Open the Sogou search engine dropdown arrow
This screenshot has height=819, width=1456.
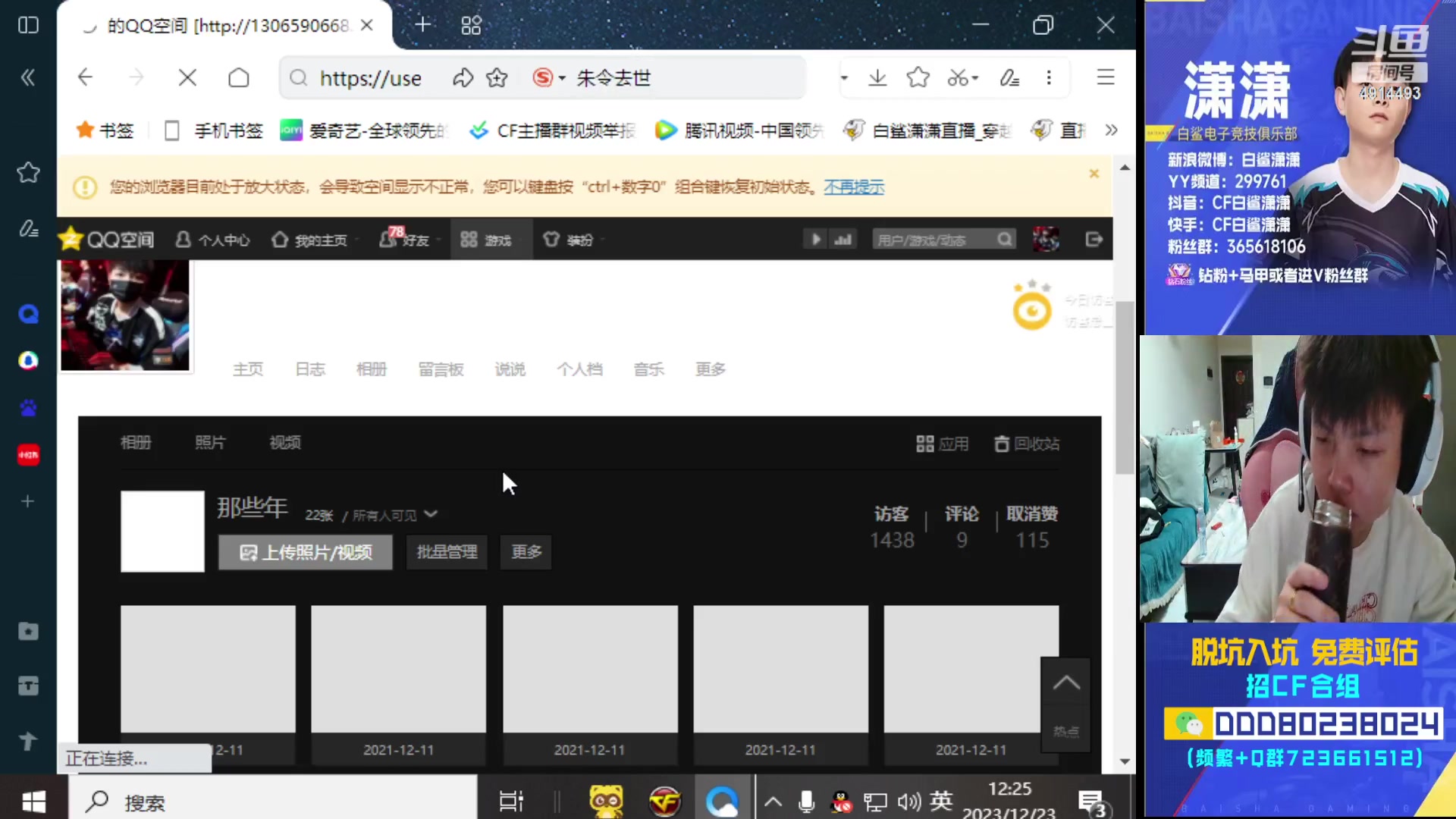(x=562, y=78)
